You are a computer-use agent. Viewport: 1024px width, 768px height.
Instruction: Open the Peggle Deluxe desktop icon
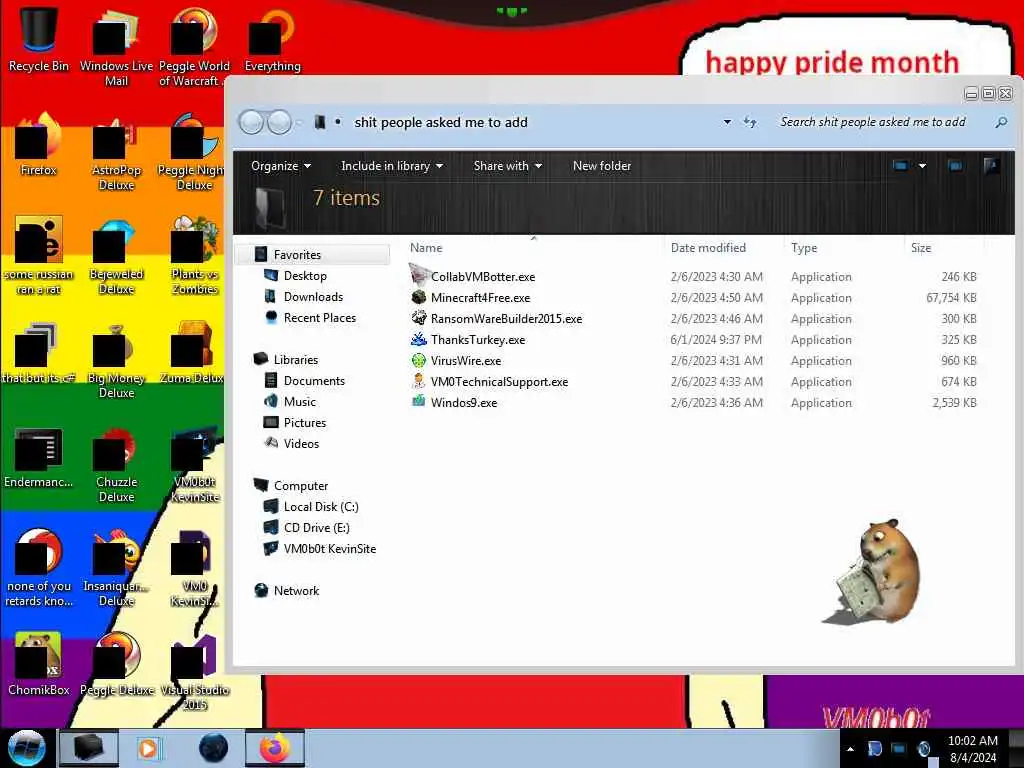click(116, 664)
